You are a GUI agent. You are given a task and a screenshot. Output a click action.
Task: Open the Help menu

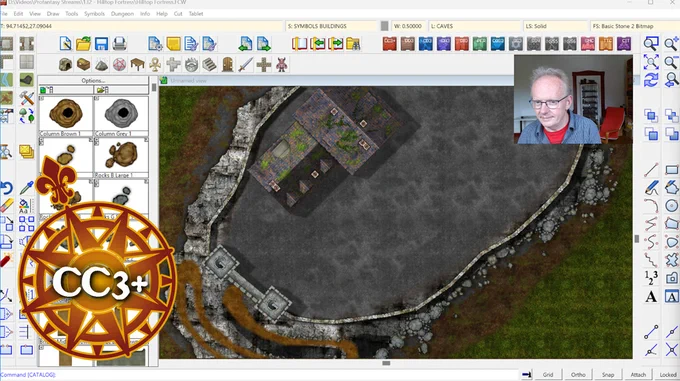[162, 14]
